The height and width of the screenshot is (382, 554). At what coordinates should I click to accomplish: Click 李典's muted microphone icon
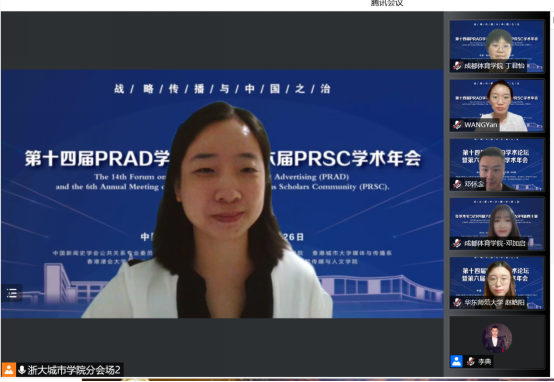point(471,361)
